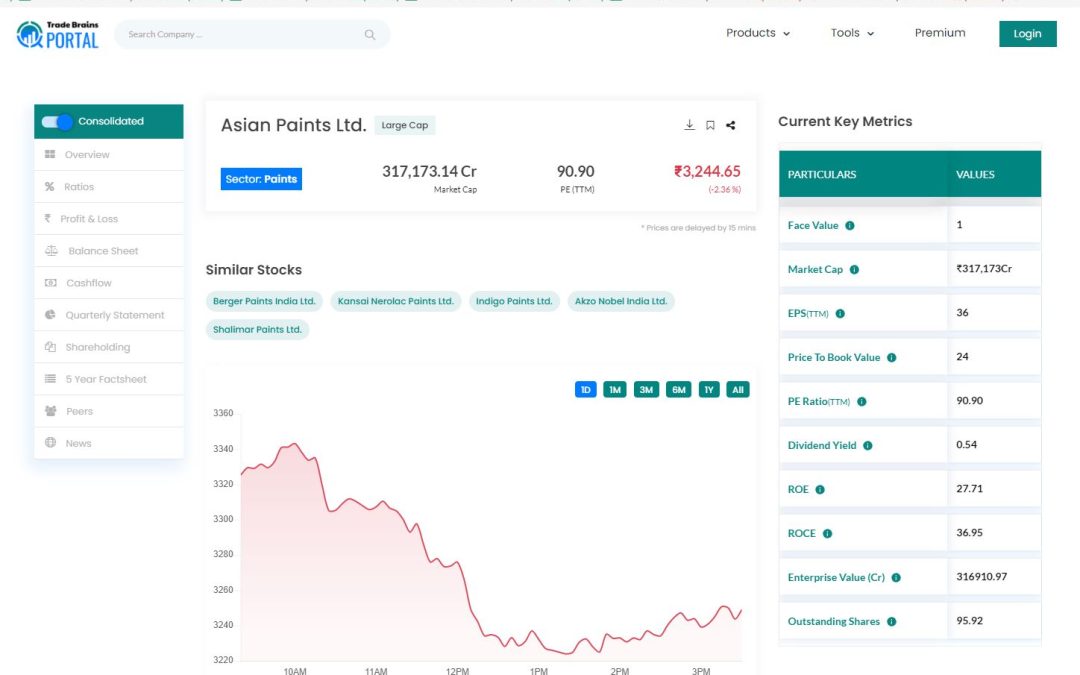
Task: Open the Premium page
Action: [x=940, y=33]
